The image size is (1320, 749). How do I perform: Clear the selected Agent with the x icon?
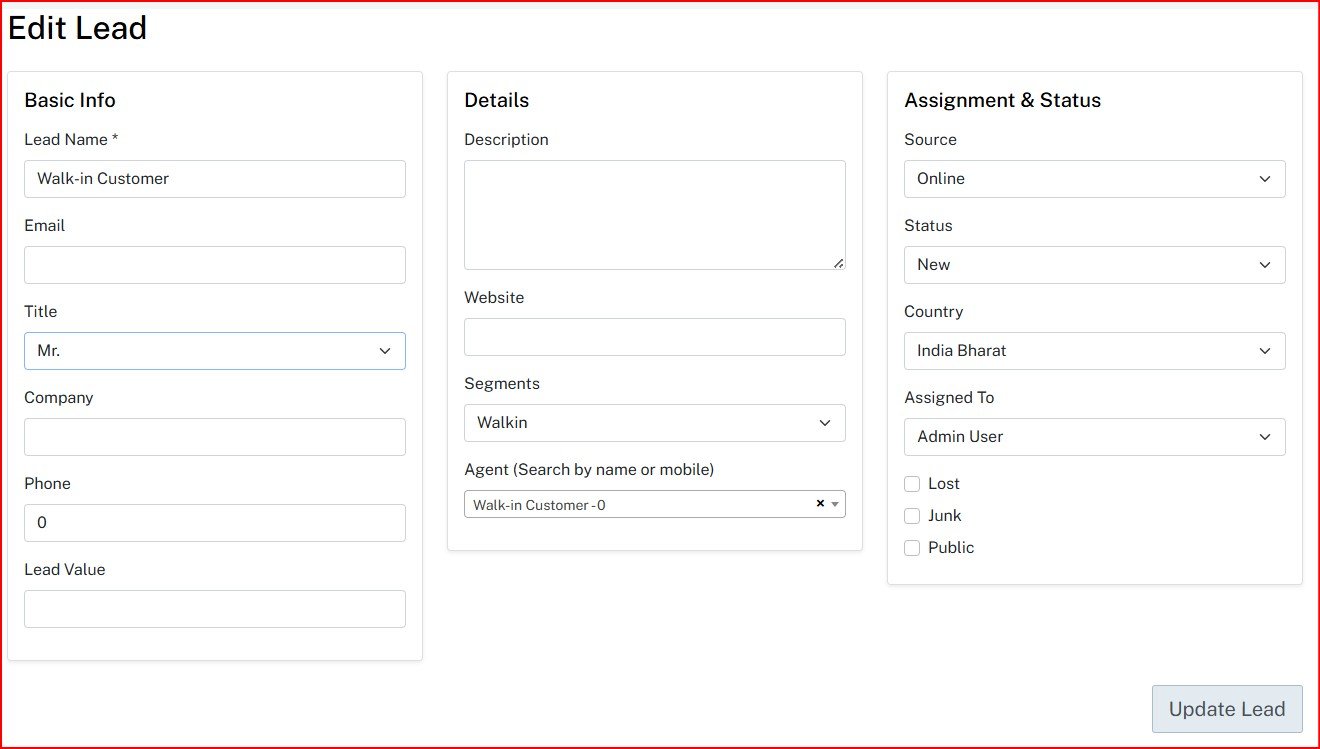pyautogui.click(x=820, y=504)
